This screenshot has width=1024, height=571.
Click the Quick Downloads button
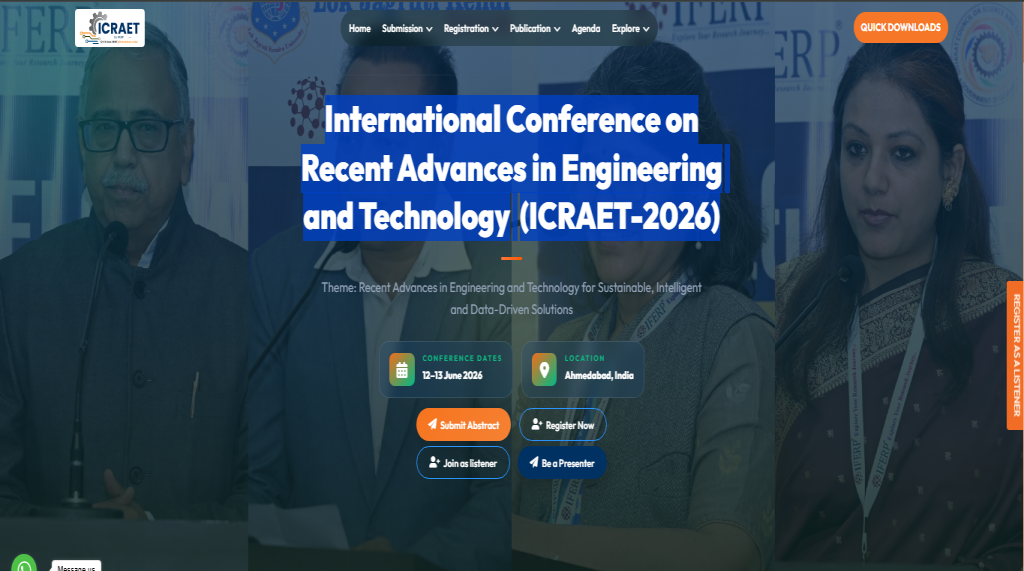click(x=901, y=27)
